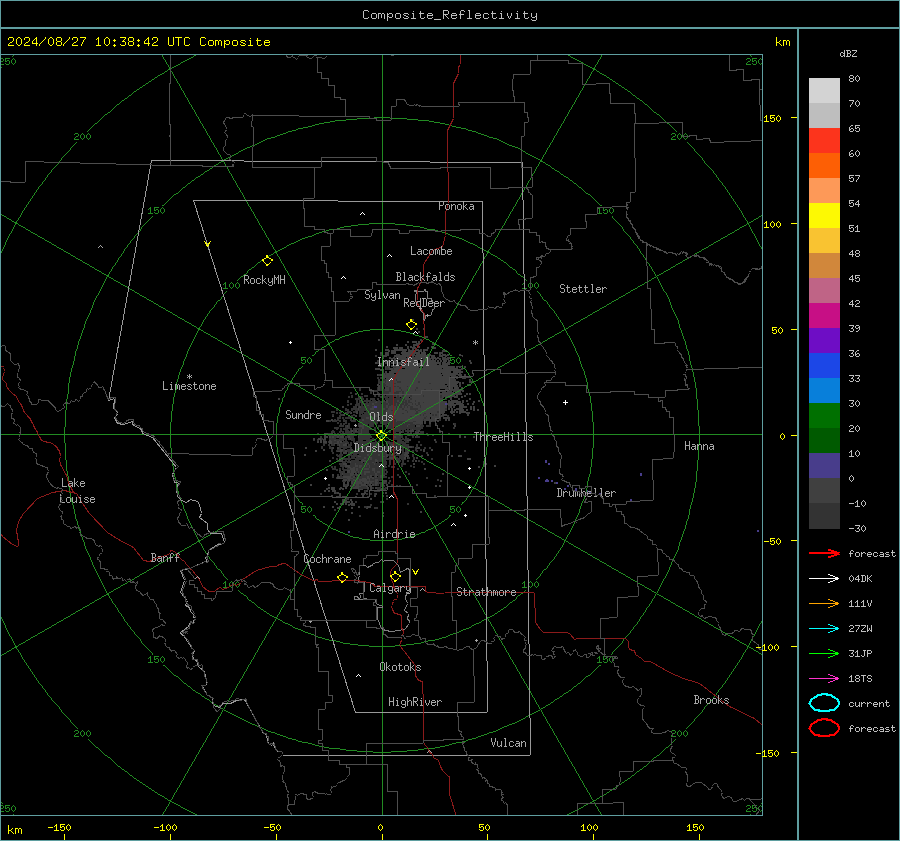This screenshot has height=841, width=900.
Task: Click the Lake Louise label
Action: (77, 491)
